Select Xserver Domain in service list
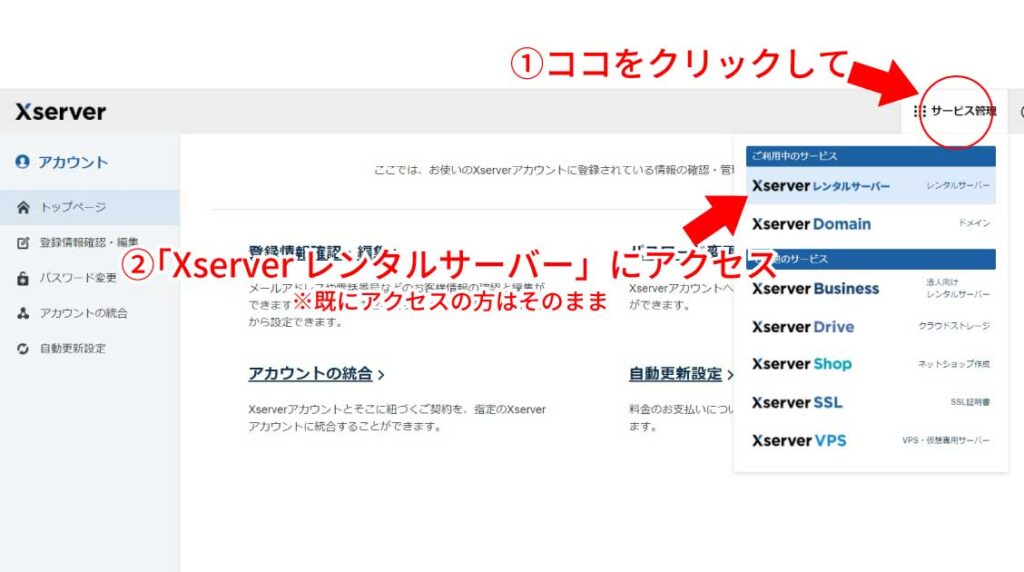 [x=871, y=224]
